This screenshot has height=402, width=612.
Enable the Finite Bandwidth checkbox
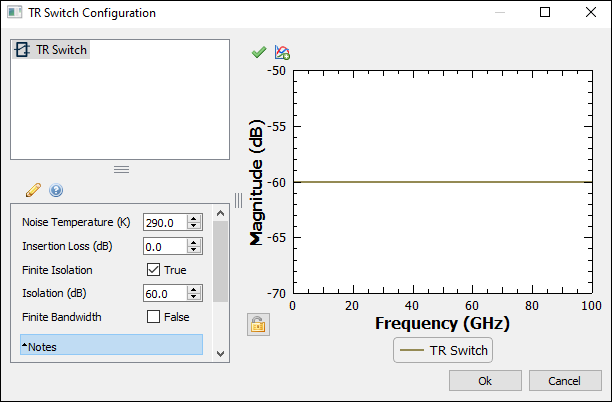pos(153,317)
